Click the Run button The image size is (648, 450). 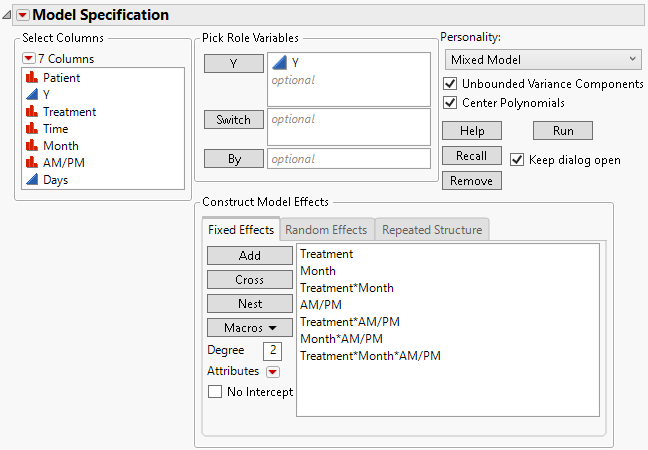[562, 131]
